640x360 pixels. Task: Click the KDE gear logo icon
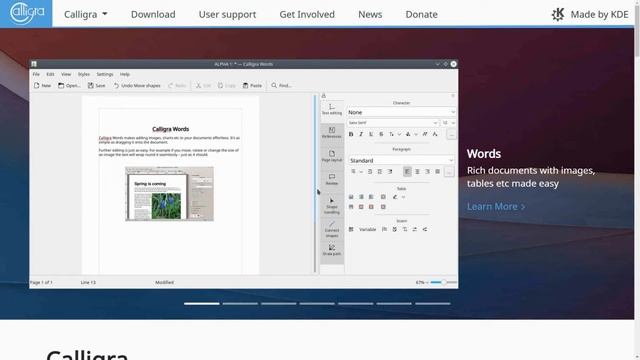558,14
